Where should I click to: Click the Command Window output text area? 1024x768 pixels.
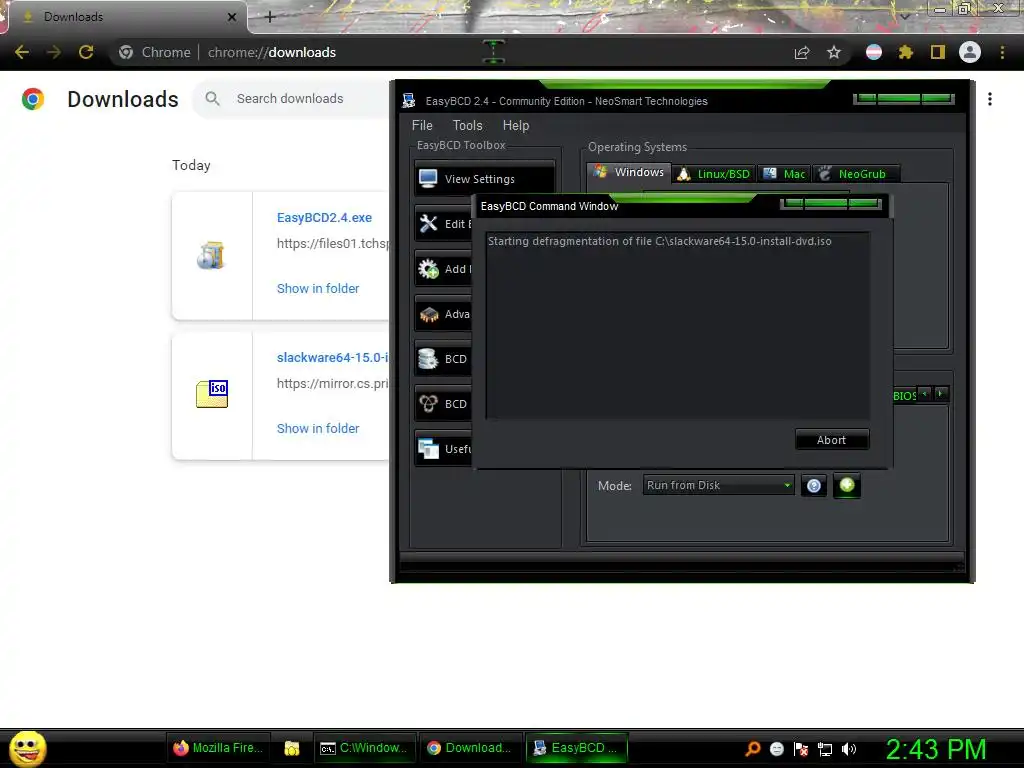point(677,325)
